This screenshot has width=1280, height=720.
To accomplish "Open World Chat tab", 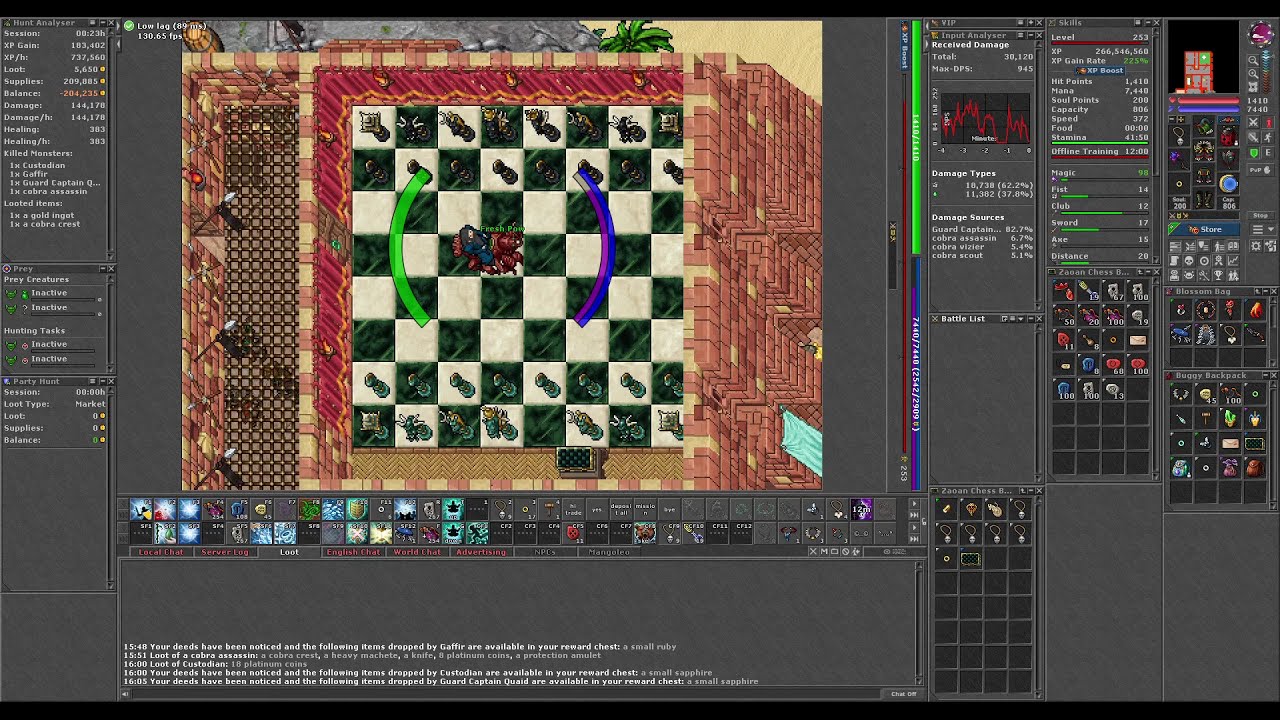I will click(x=417, y=552).
